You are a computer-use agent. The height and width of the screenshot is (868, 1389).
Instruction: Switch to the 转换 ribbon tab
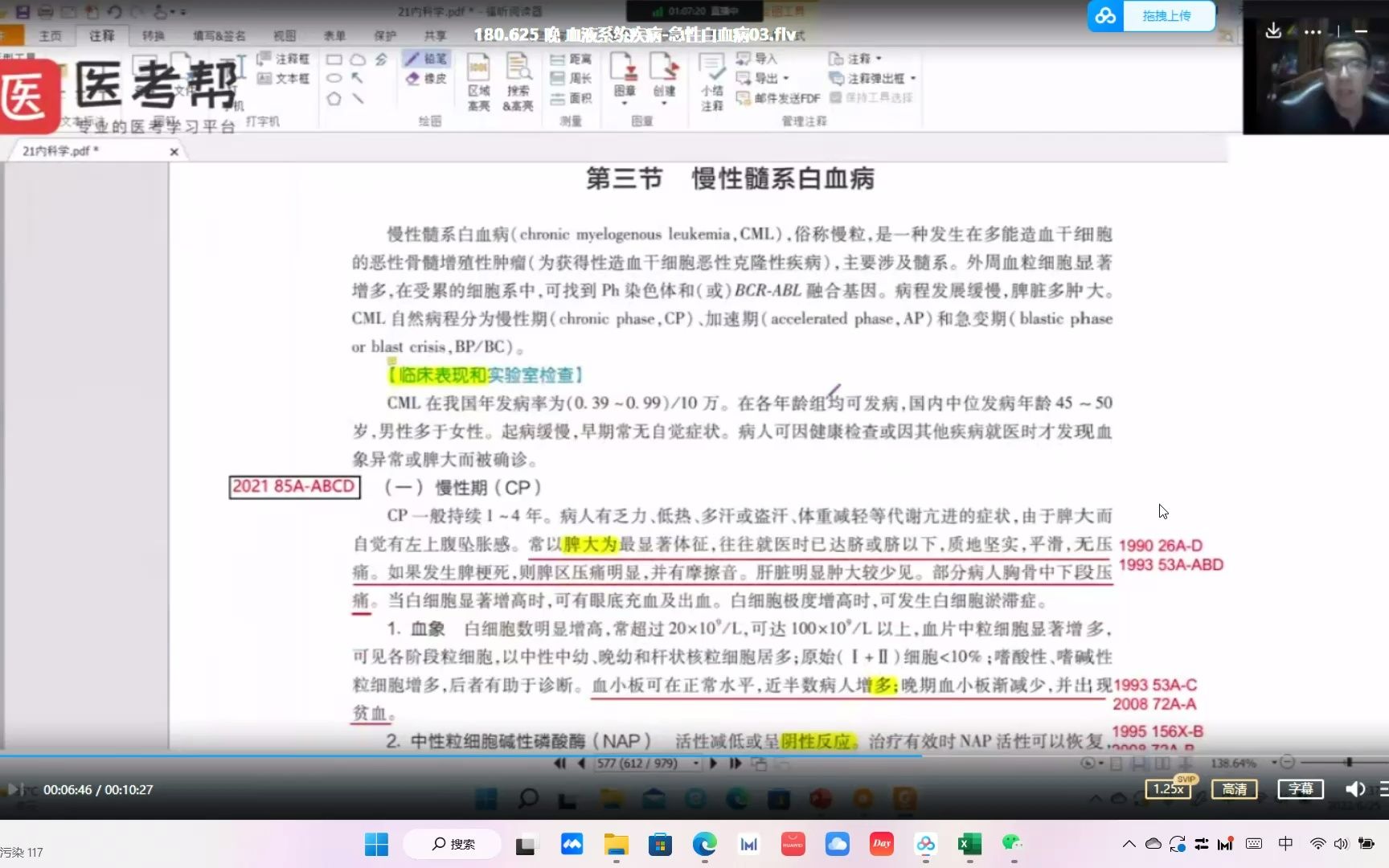(x=154, y=35)
